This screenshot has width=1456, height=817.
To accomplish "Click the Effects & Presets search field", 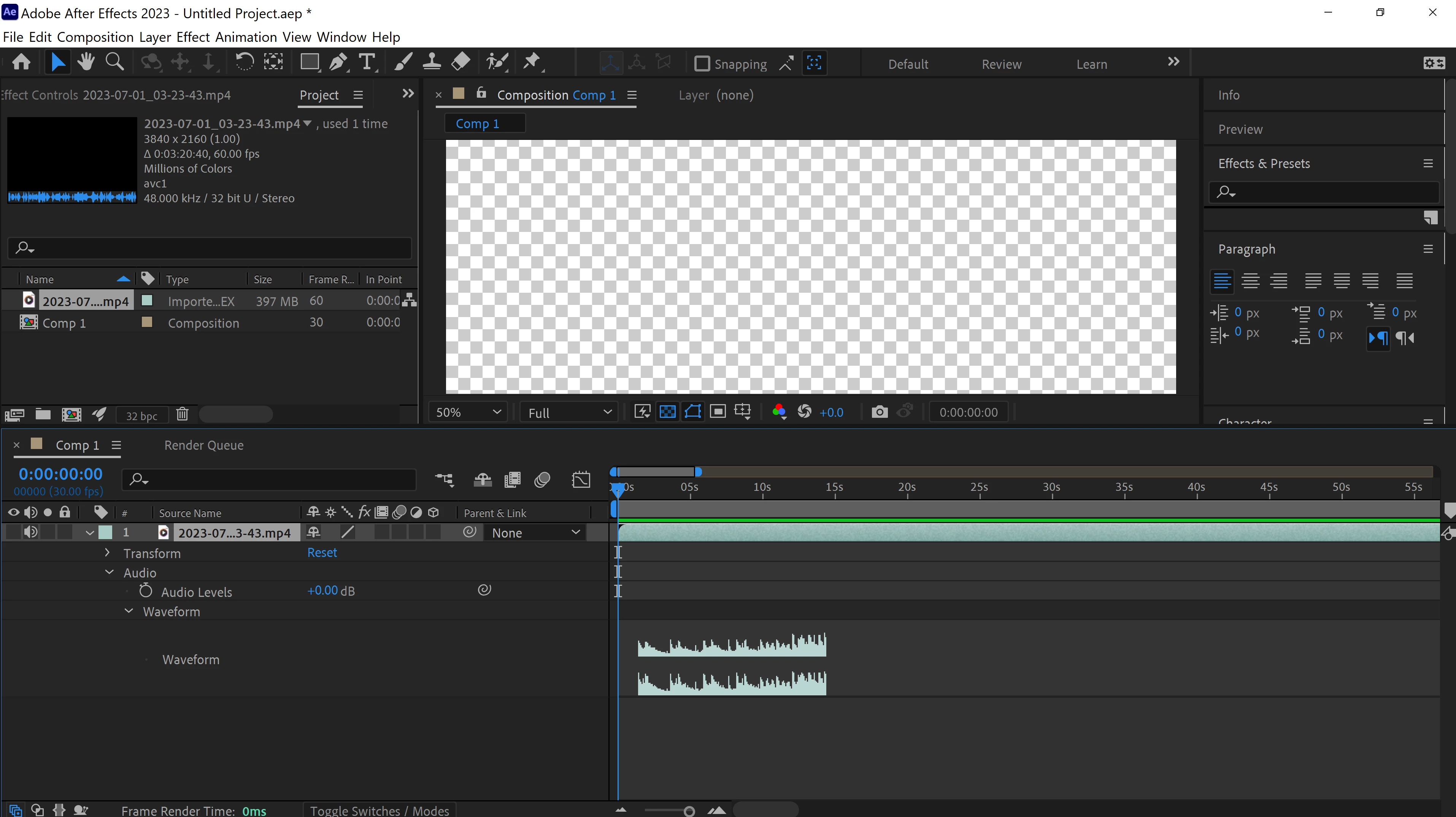I will click(1328, 192).
